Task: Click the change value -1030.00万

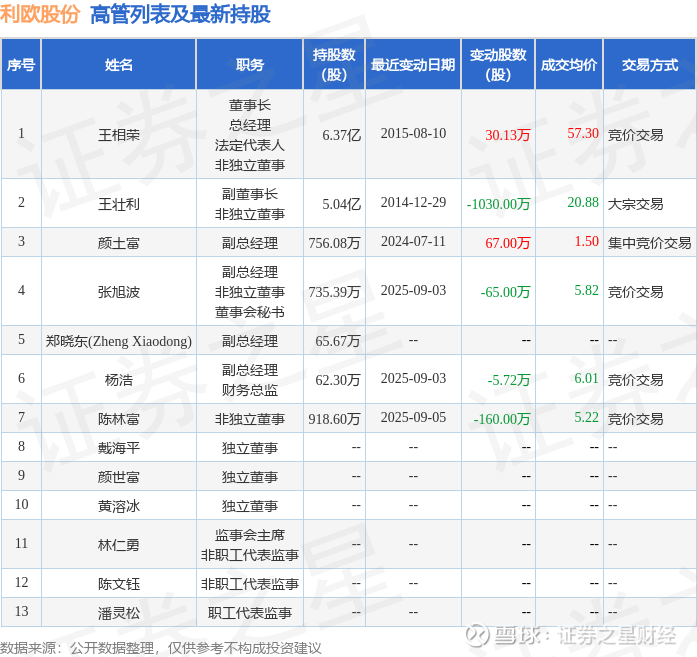Action: coord(498,204)
